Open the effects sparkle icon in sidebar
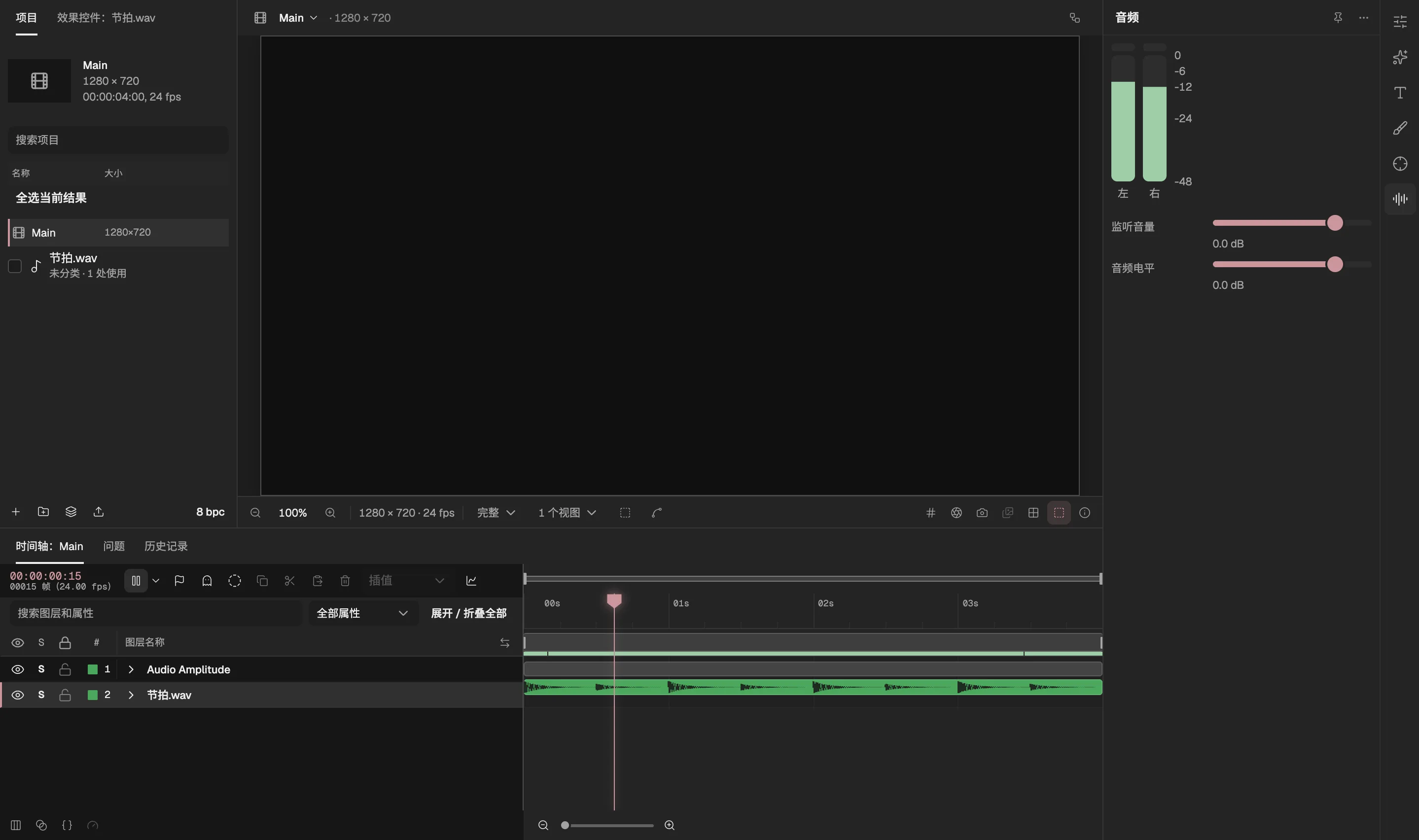Screen dimensions: 1419x840 [1400, 57]
